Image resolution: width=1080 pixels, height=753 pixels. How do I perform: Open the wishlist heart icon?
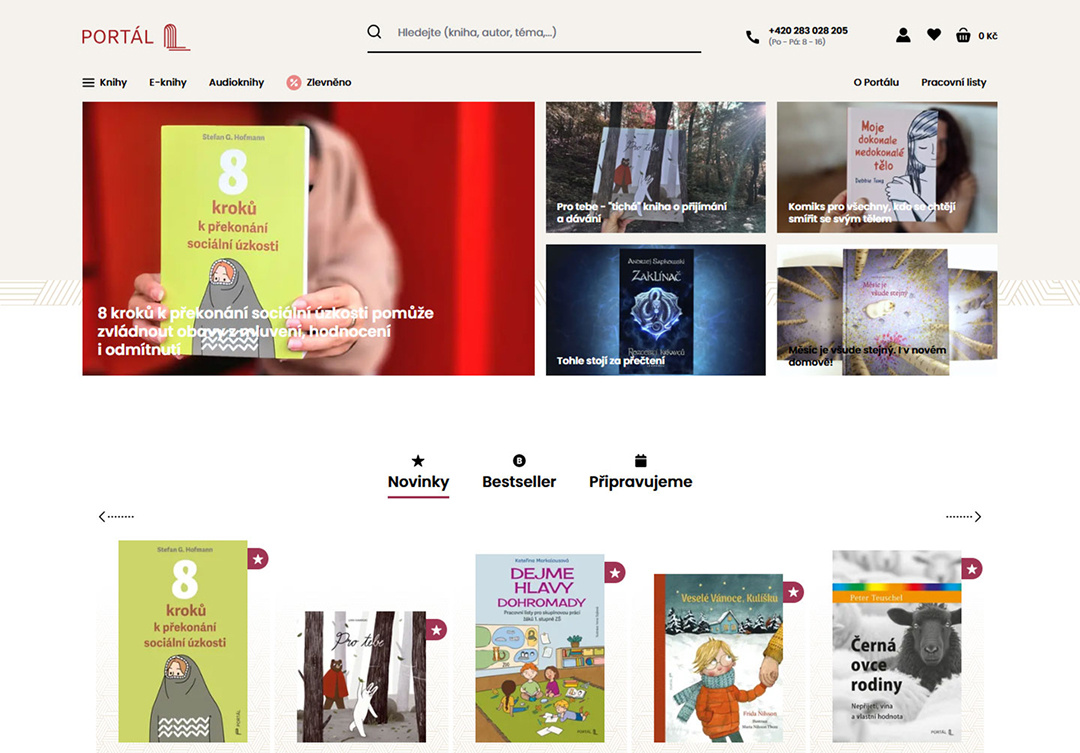point(934,34)
